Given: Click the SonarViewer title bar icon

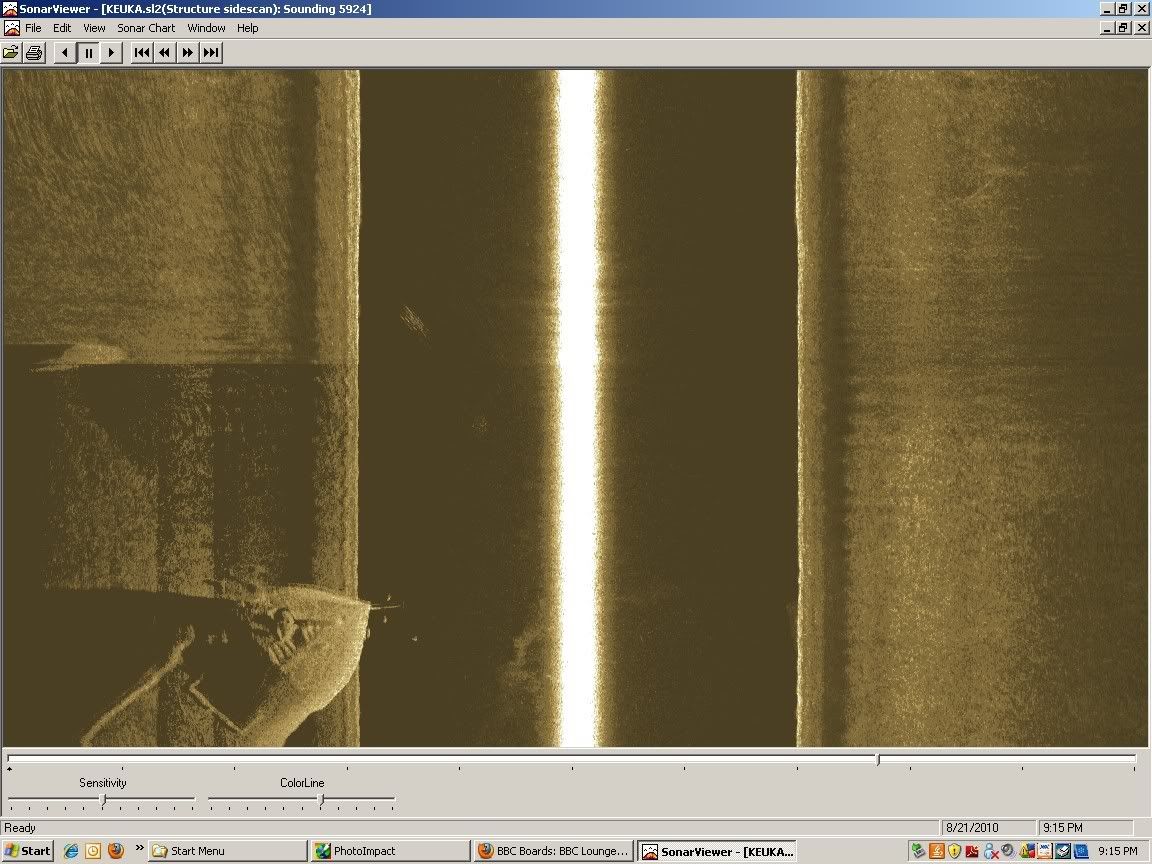Looking at the screenshot, I should (x=10, y=9).
